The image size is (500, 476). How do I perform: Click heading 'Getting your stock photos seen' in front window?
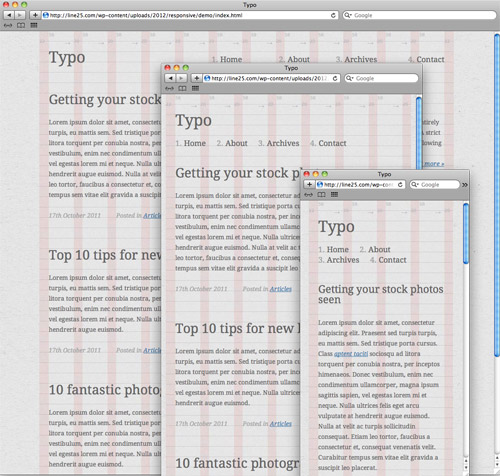point(381,294)
